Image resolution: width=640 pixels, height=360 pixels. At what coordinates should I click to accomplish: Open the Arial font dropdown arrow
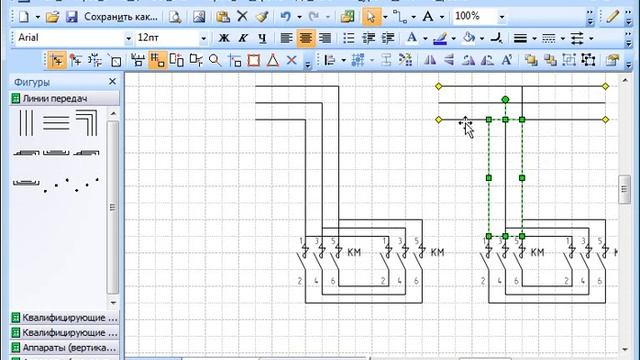point(129,38)
